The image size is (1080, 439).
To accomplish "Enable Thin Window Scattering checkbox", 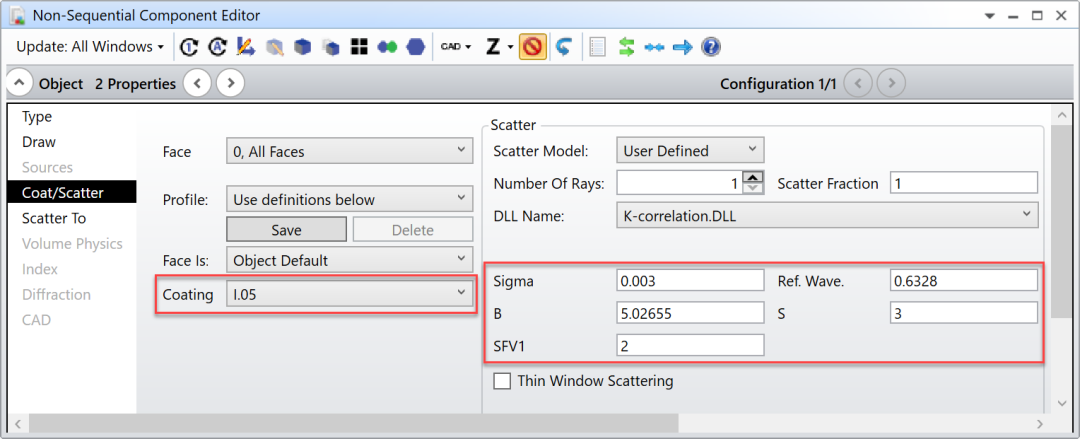I will coord(502,381).
